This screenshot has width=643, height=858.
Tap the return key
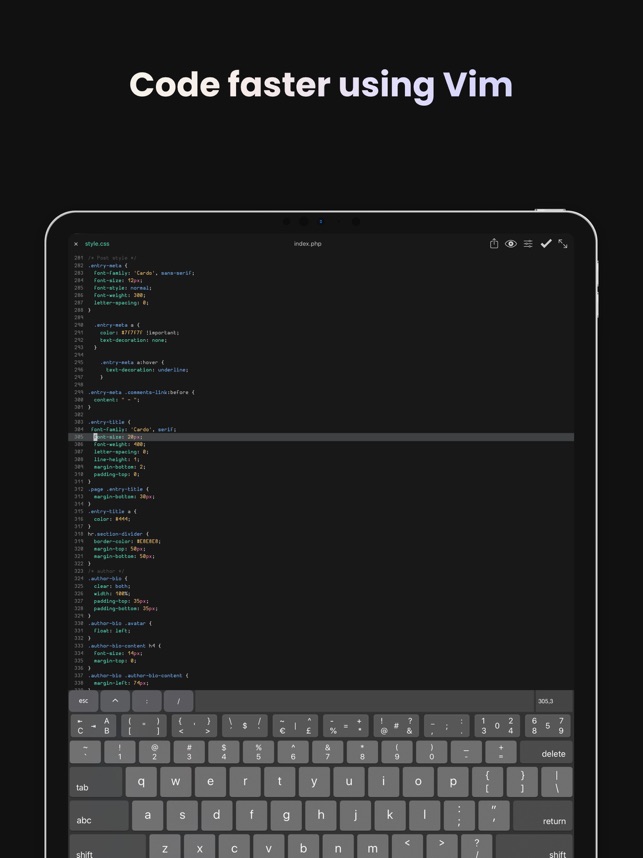543,815
